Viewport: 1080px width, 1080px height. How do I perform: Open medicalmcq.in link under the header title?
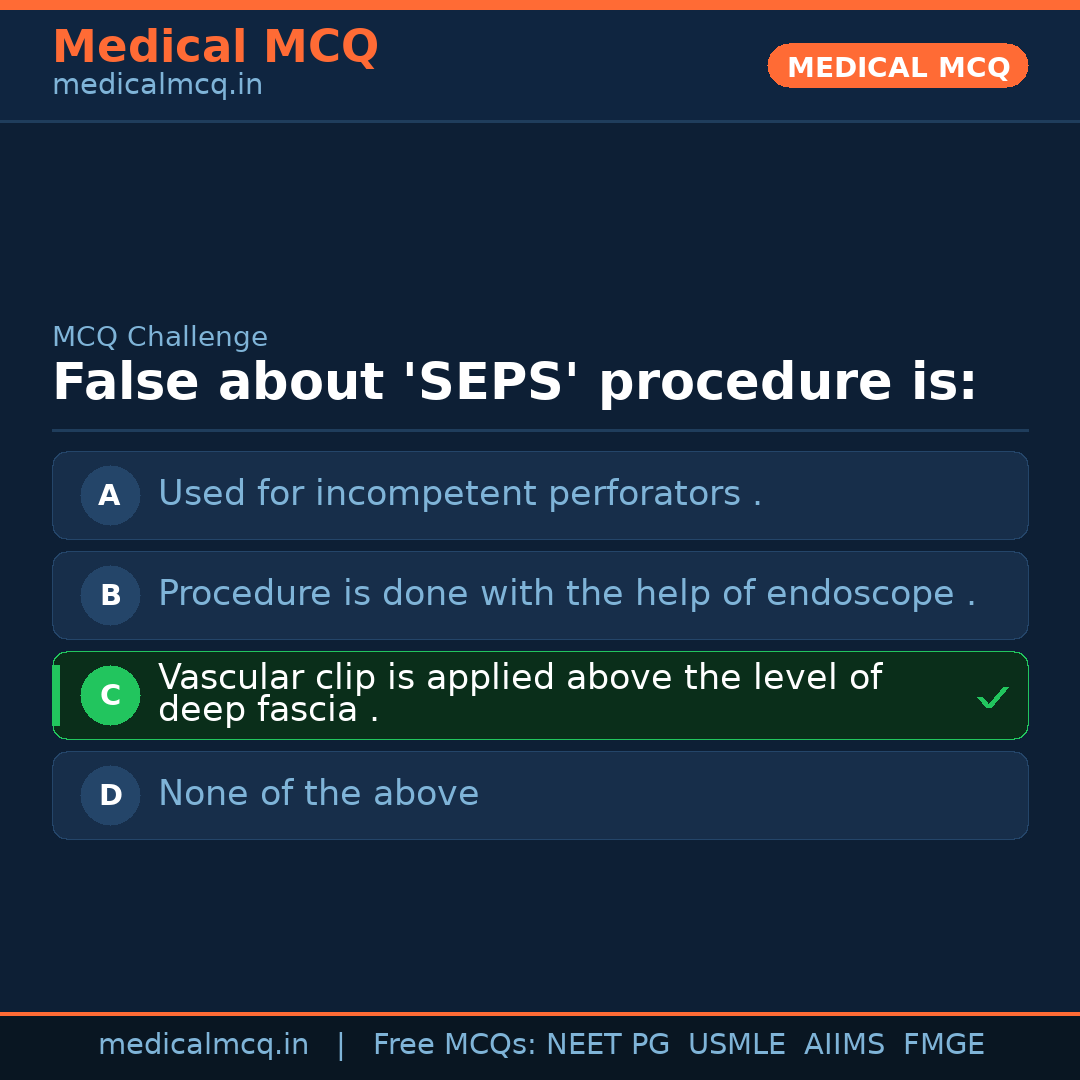point(157,86)
